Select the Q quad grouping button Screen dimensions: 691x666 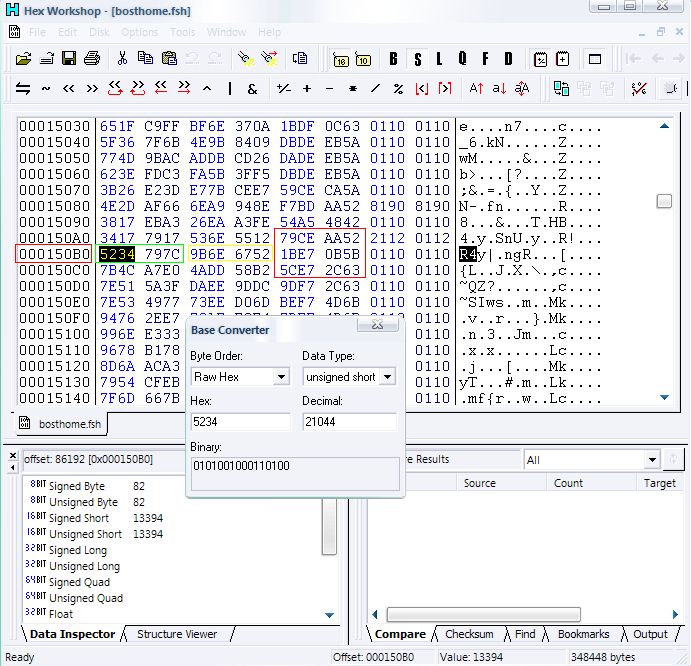[x=462, y=59]
